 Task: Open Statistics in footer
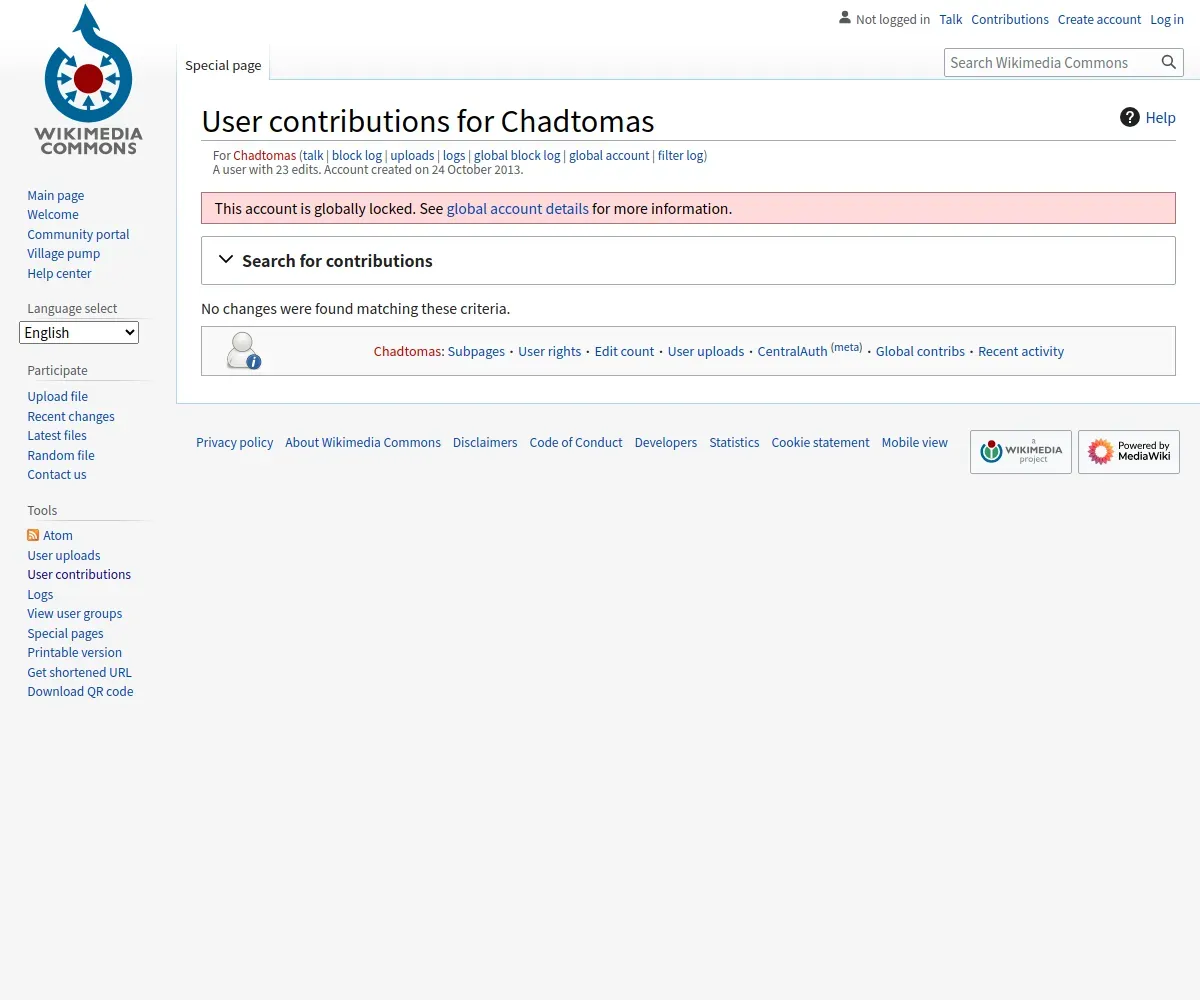coord(734,442)
